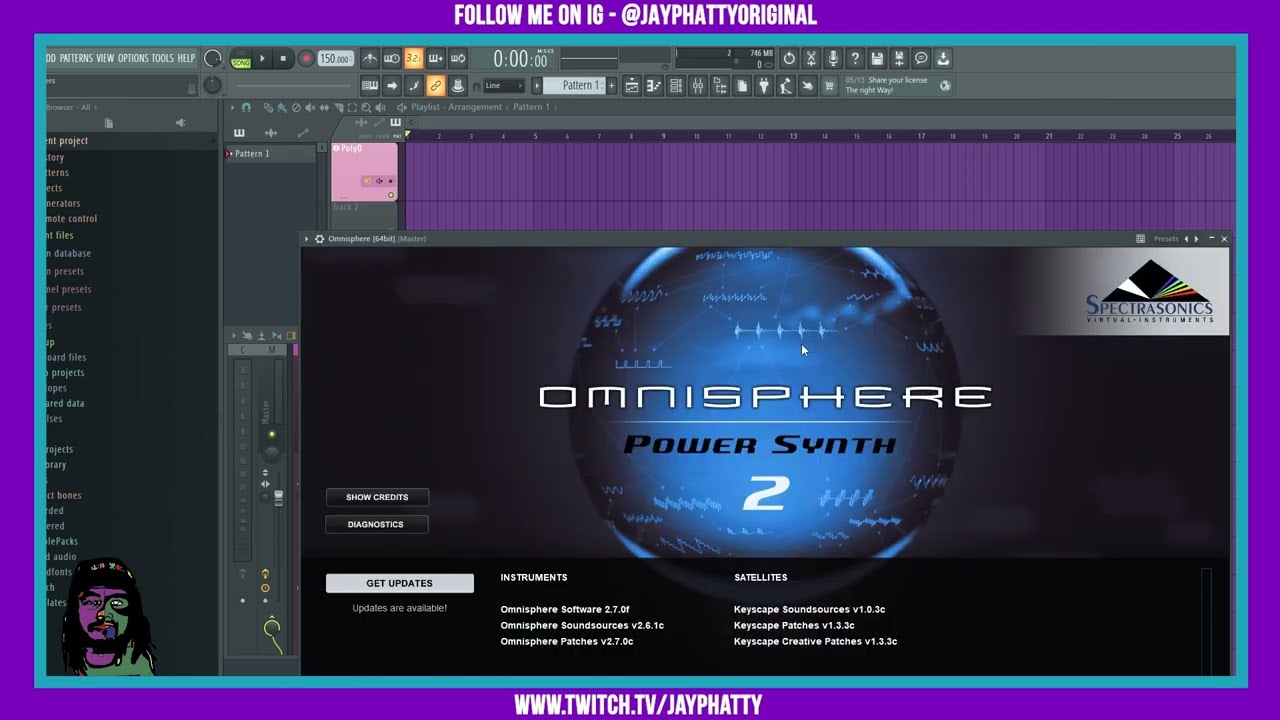Open the help question mark icon

[x=854, y=58]
